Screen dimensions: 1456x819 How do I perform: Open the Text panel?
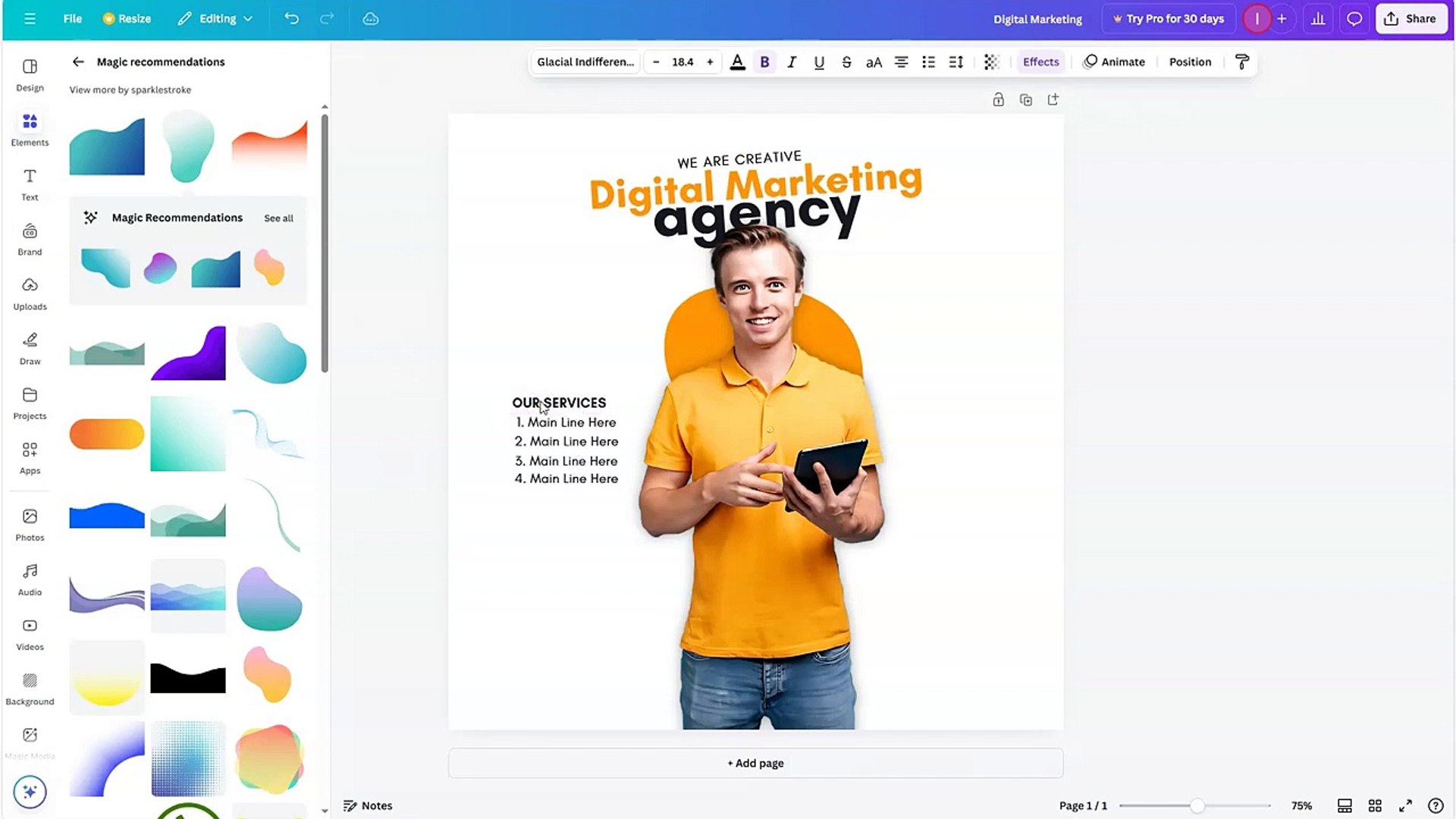[30, 184]
